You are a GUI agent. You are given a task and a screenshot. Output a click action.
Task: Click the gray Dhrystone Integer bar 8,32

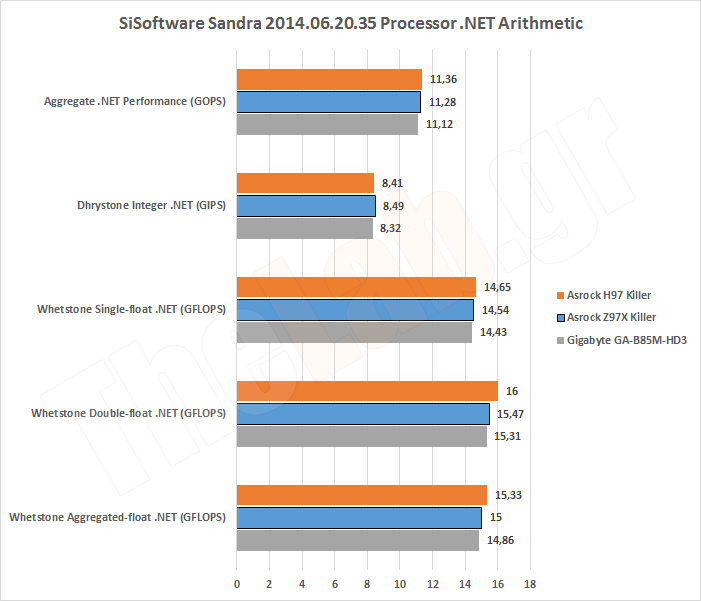tap(305, 228)
